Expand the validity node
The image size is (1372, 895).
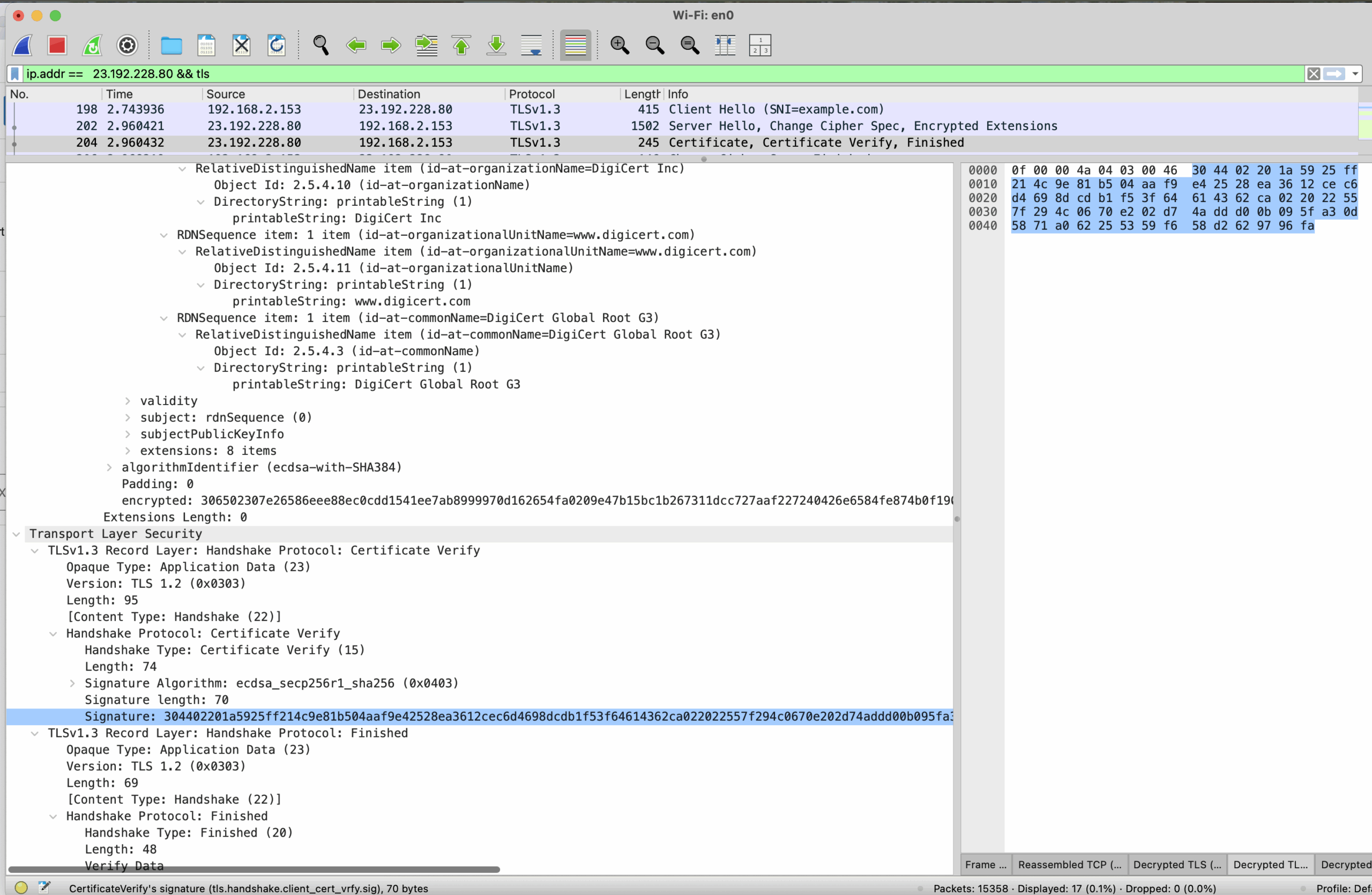[x=128, y=401]
